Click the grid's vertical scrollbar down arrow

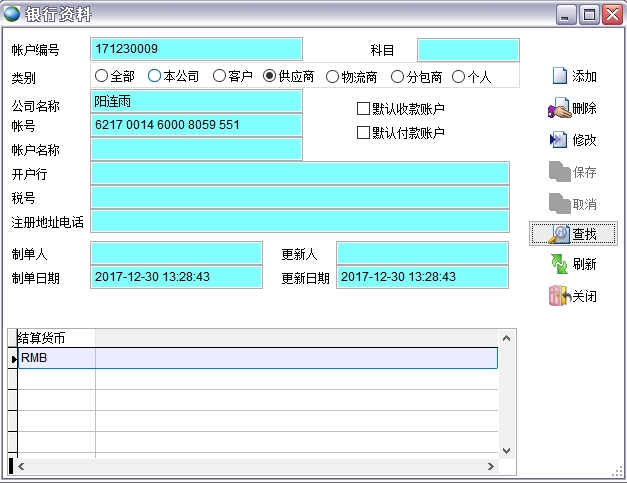[x=505, y=450]
